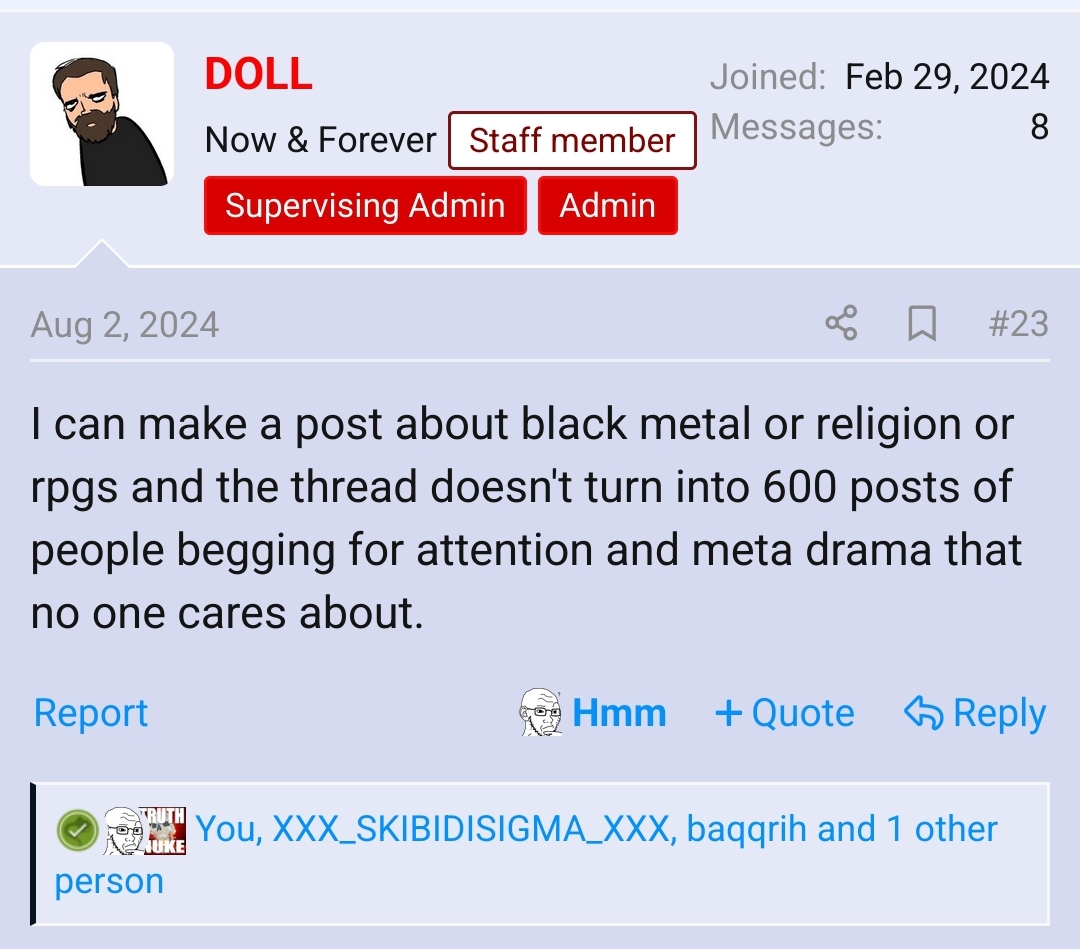Click the wojak reaction icon in reactions bar
The width and height of the screenshot is (1080, 949).
click(x=123, y=831)
